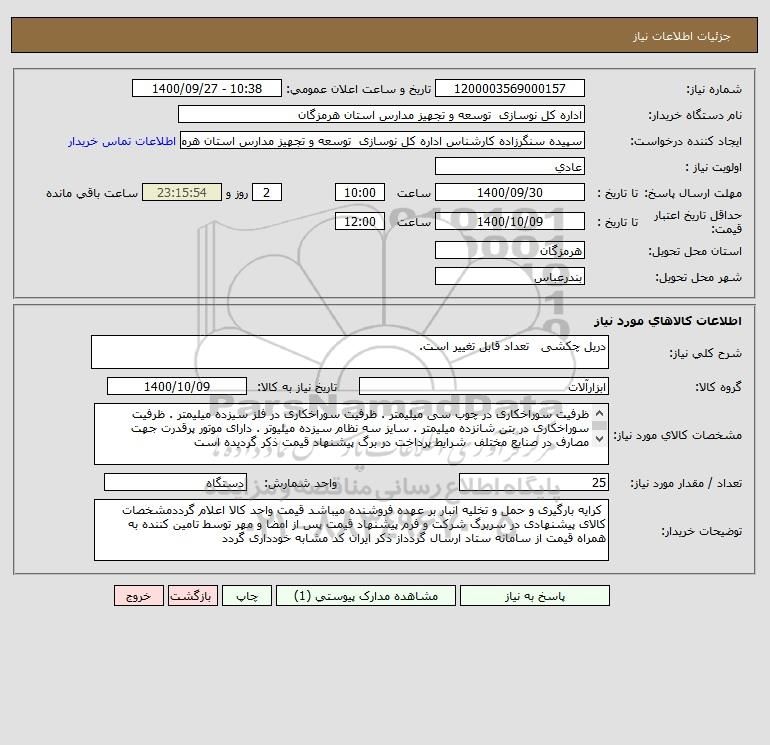Click the خروج exit button
770x745 pixels.
(x=138, y=596)
